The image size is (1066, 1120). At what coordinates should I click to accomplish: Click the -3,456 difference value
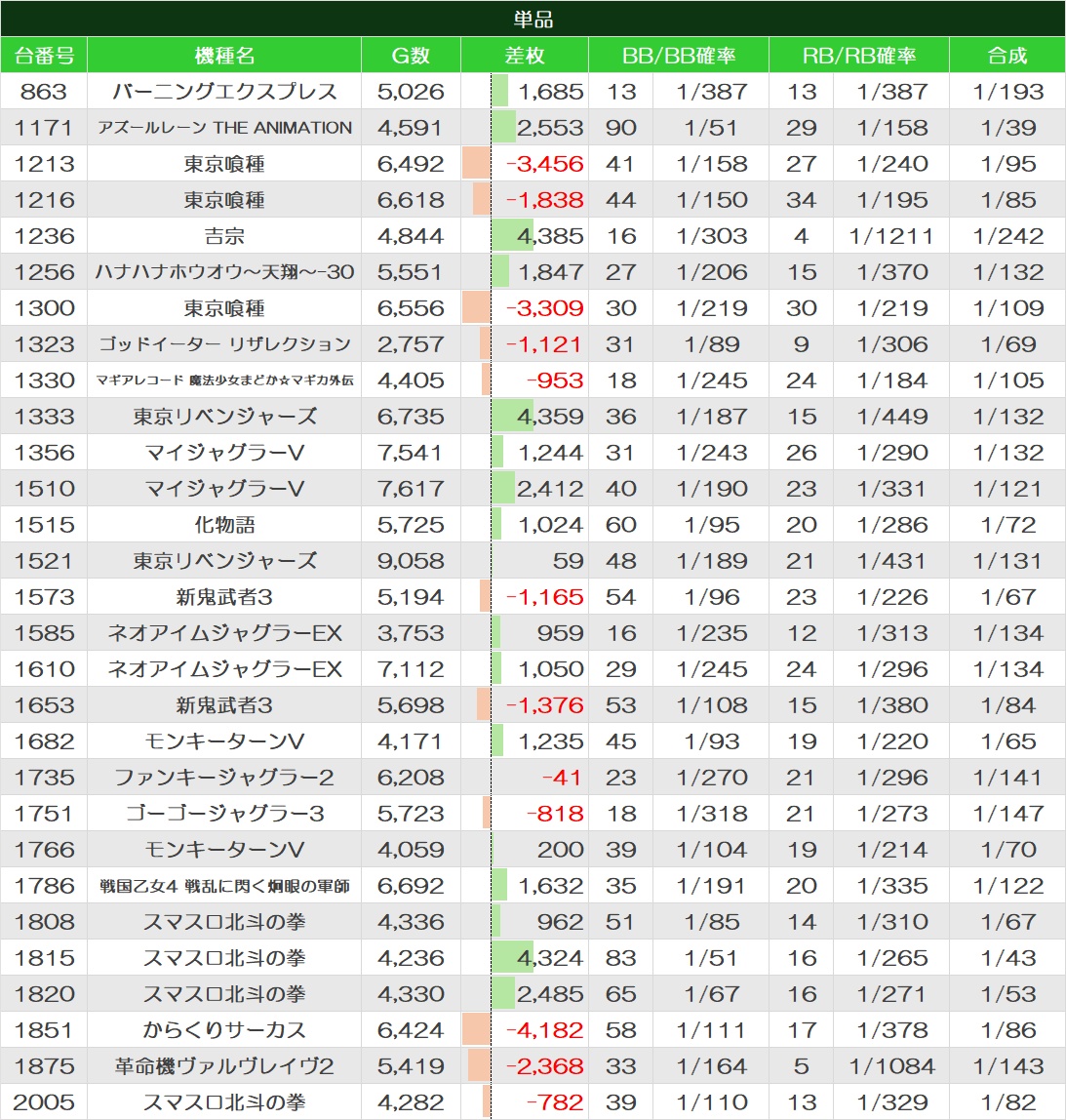click(545, 164)
